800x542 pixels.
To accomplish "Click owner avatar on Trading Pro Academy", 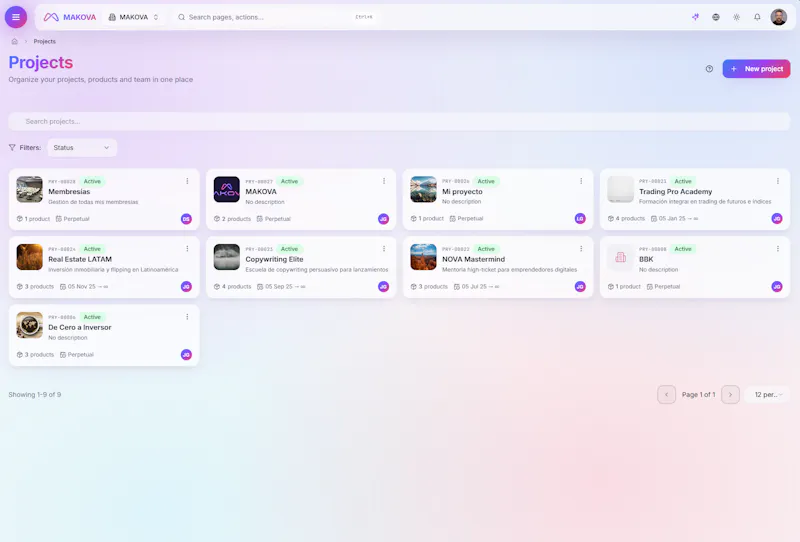I will tap(777, 219).
